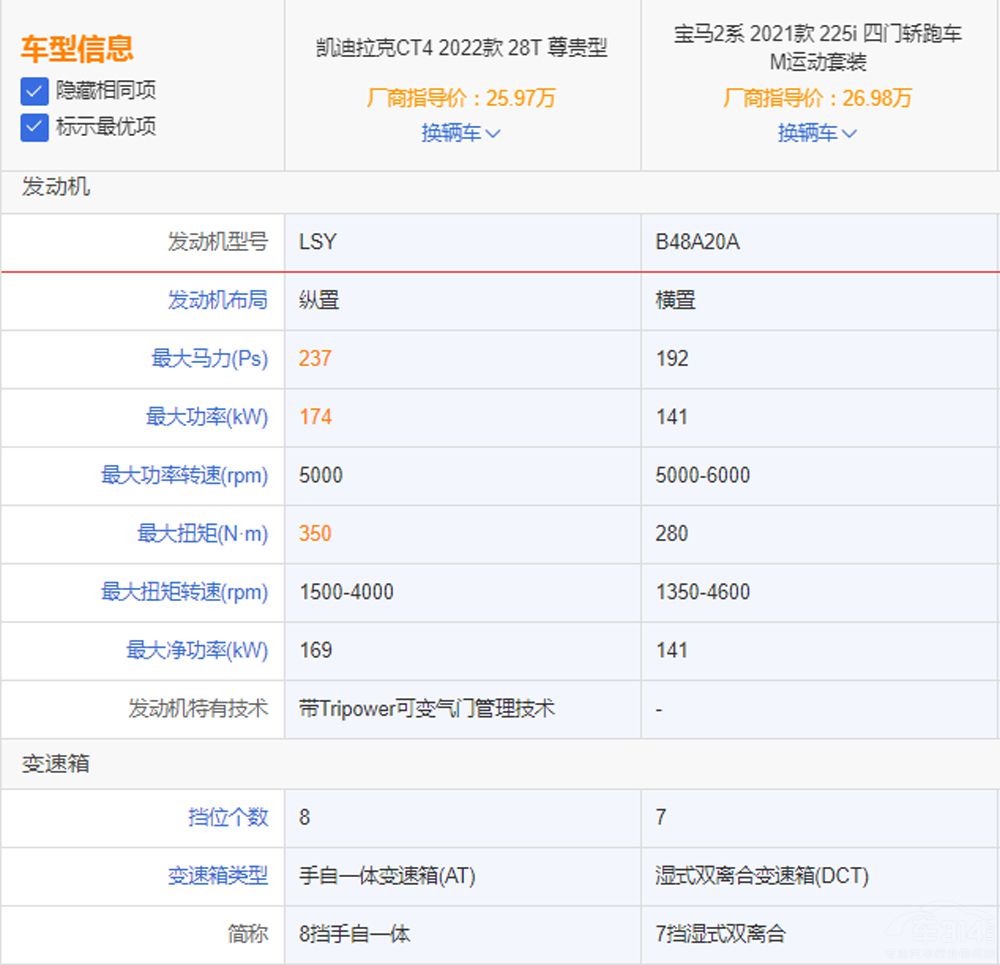Click the 车型信息 heading
The width and height of the screenshot is (1000, 965).
click(x=77, y=48)
